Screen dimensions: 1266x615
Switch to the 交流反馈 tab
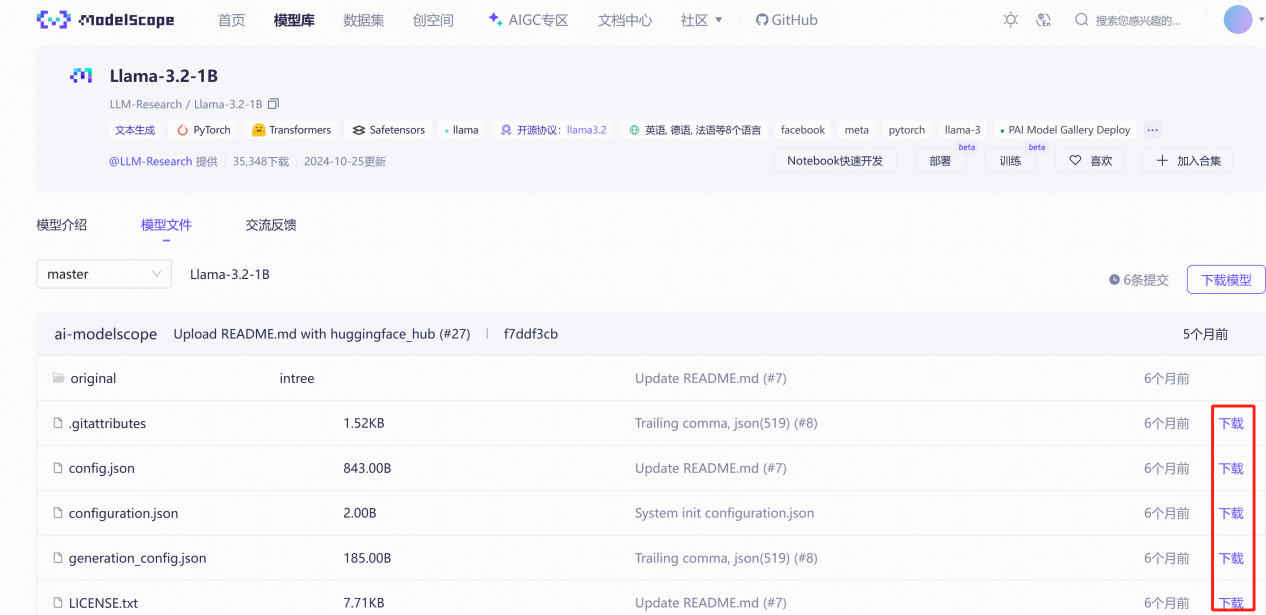pos(271,225)
